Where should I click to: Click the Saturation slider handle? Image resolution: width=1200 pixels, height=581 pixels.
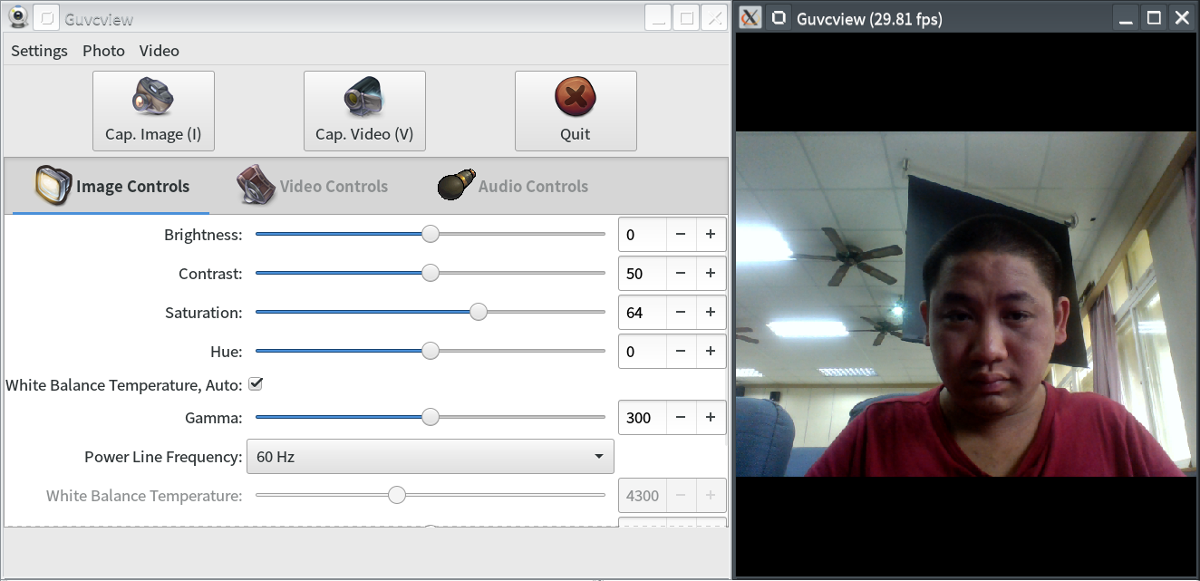click(479, 312)
